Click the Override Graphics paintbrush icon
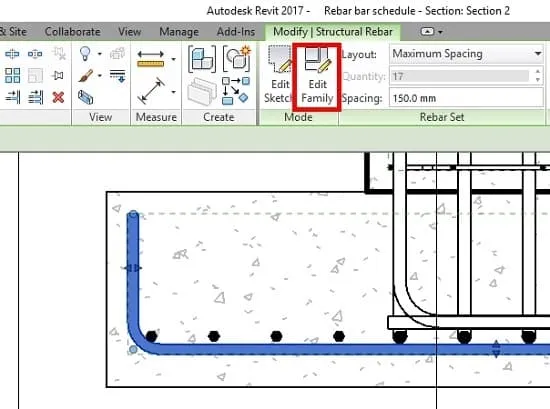Viewport: 550px width, 409px height. [85, 75]
